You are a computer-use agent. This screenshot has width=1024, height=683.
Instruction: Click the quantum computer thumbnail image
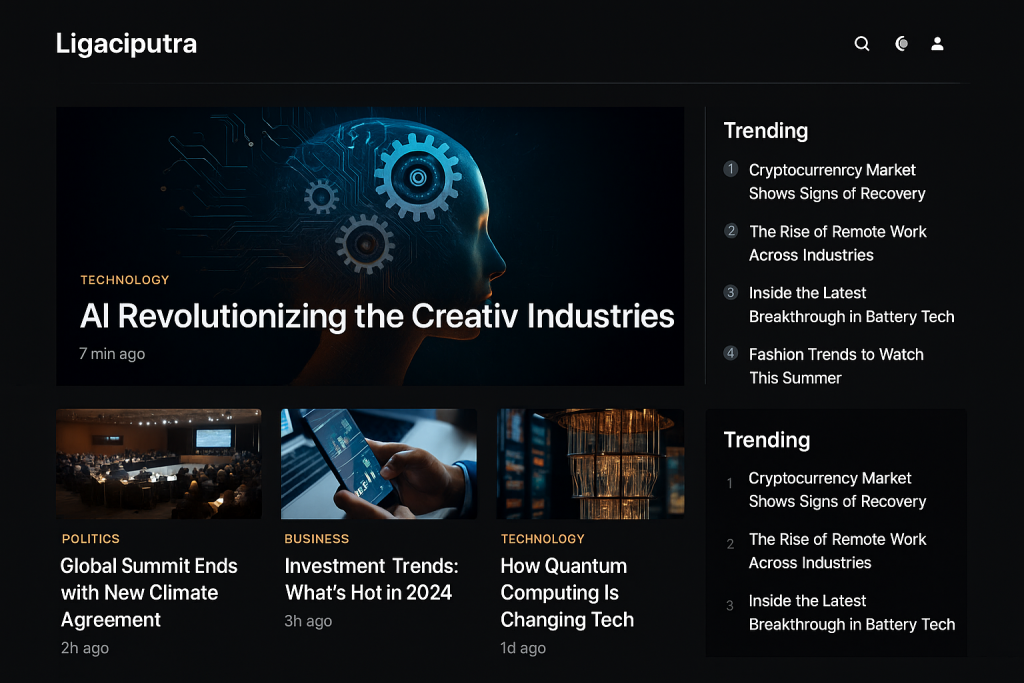pos(590,462)
